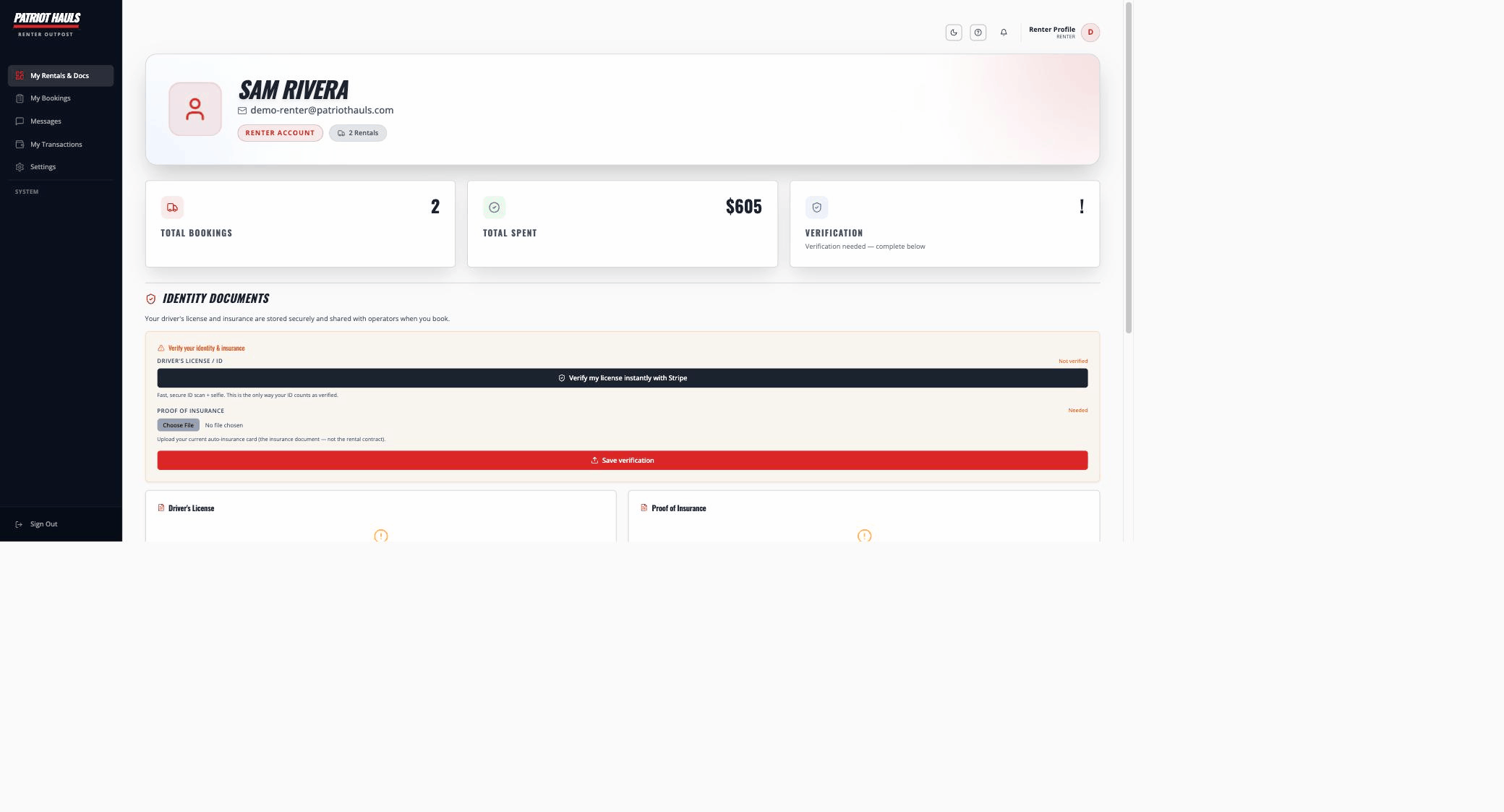Click the SYSTEM sidebar section label
The image size is (1504, 812).
point(27,192)
